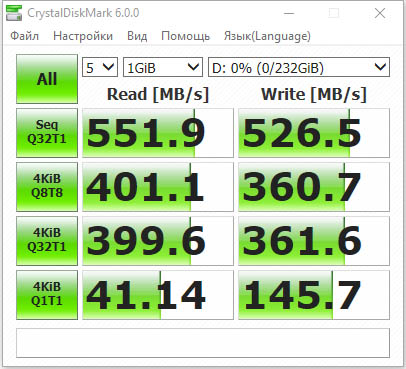Open the test size dropdown showing 1GiB
406x369 pixels.
163,67
